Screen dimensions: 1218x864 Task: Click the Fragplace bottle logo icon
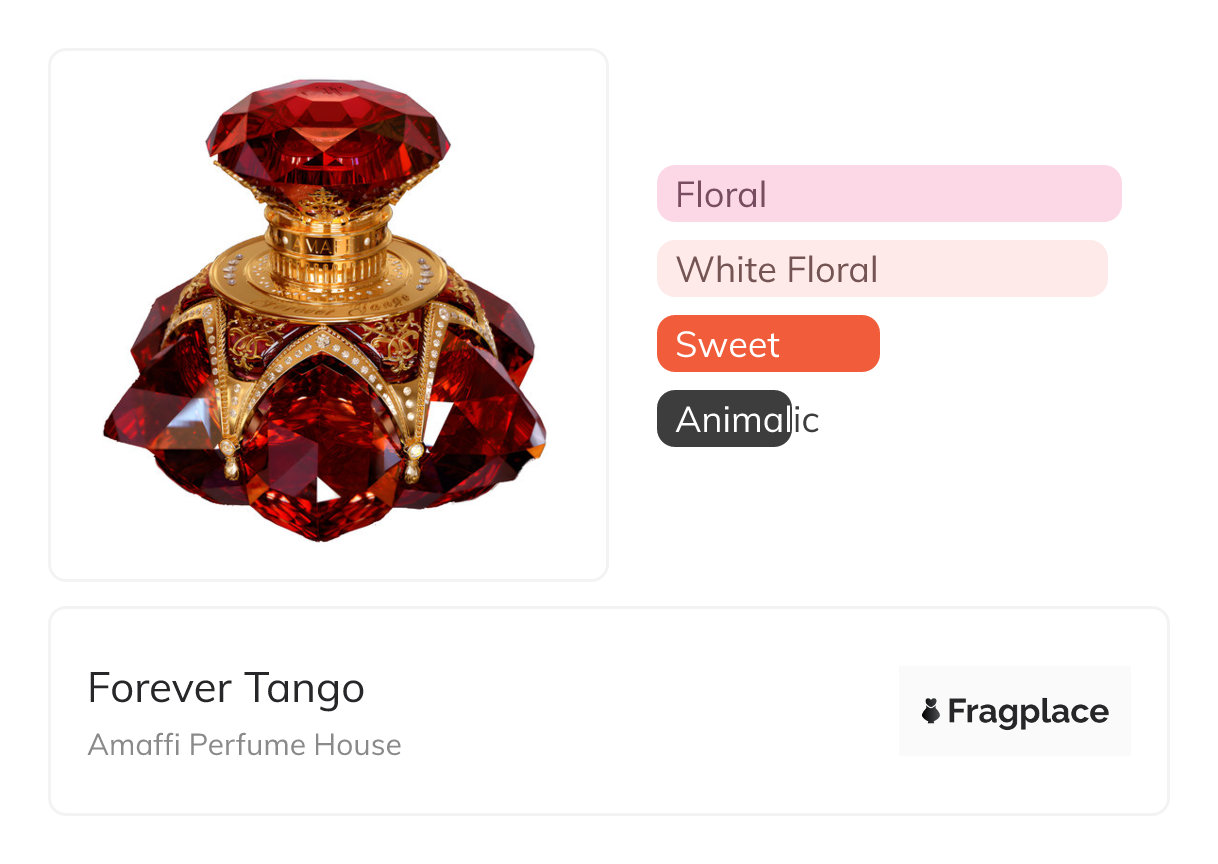pyautogui.click(x=931, y=711)
